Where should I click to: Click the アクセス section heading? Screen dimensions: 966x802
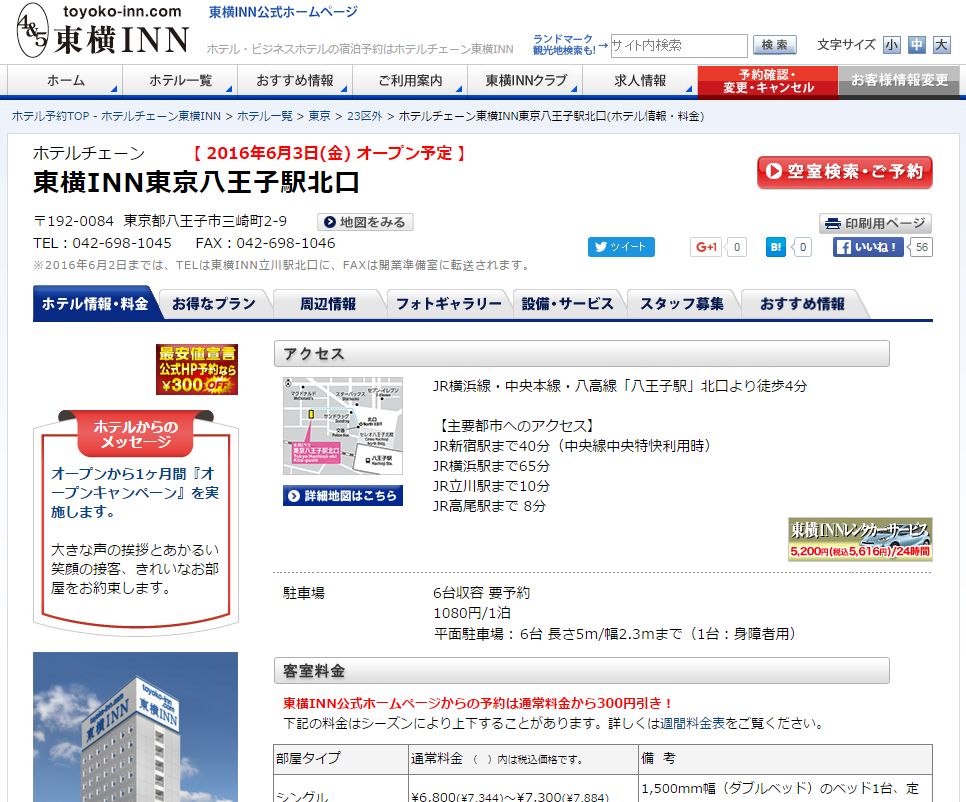pyautogui.click(x=582, y=354)
